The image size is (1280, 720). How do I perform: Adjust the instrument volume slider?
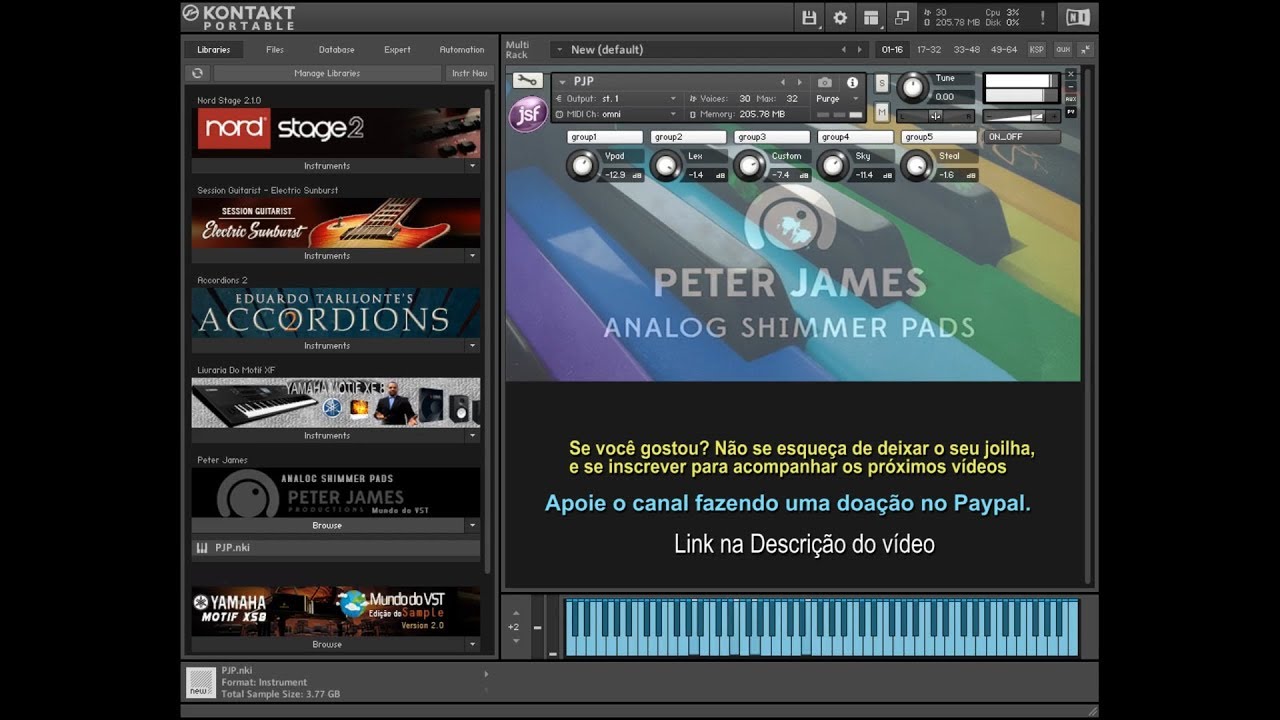click(x=1020, y=116)
